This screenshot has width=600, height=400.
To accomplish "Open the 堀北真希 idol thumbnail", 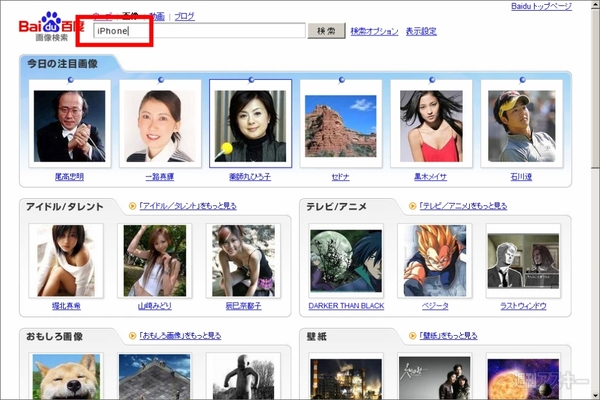I will pyautogui.click(x=66, y=260).
